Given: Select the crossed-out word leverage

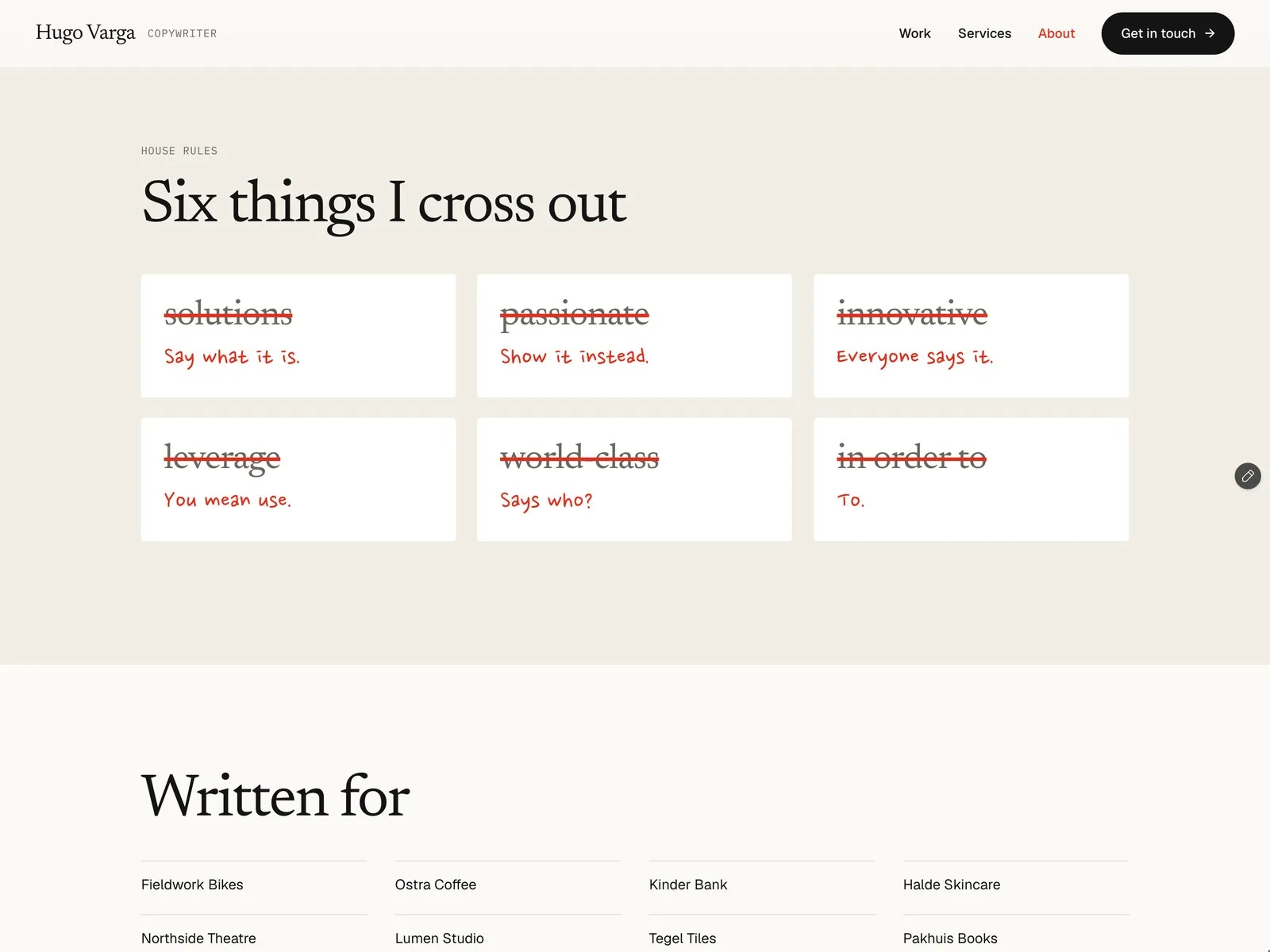Looking at the screenshot, I should click(222, 459).
